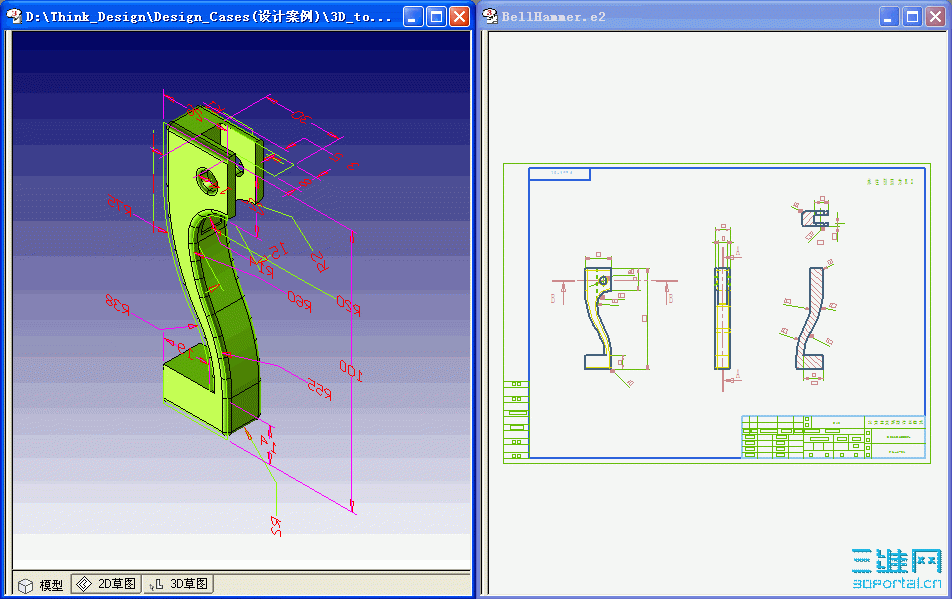Viewport: 952px width, 599px height.
Task: Select the hole feature on the 3D model
Action: tap(207, 181)
